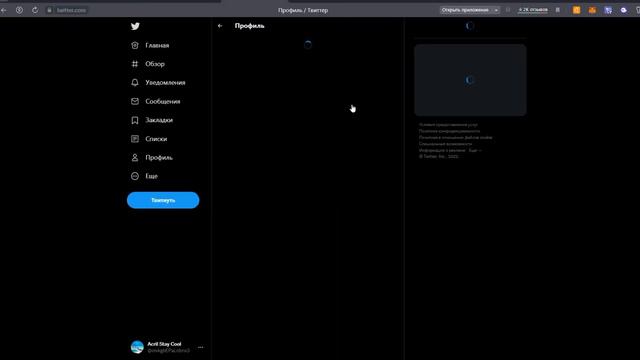Select the Обзор menu label
The width and height of the screenshot is (640, 360).
155,64
